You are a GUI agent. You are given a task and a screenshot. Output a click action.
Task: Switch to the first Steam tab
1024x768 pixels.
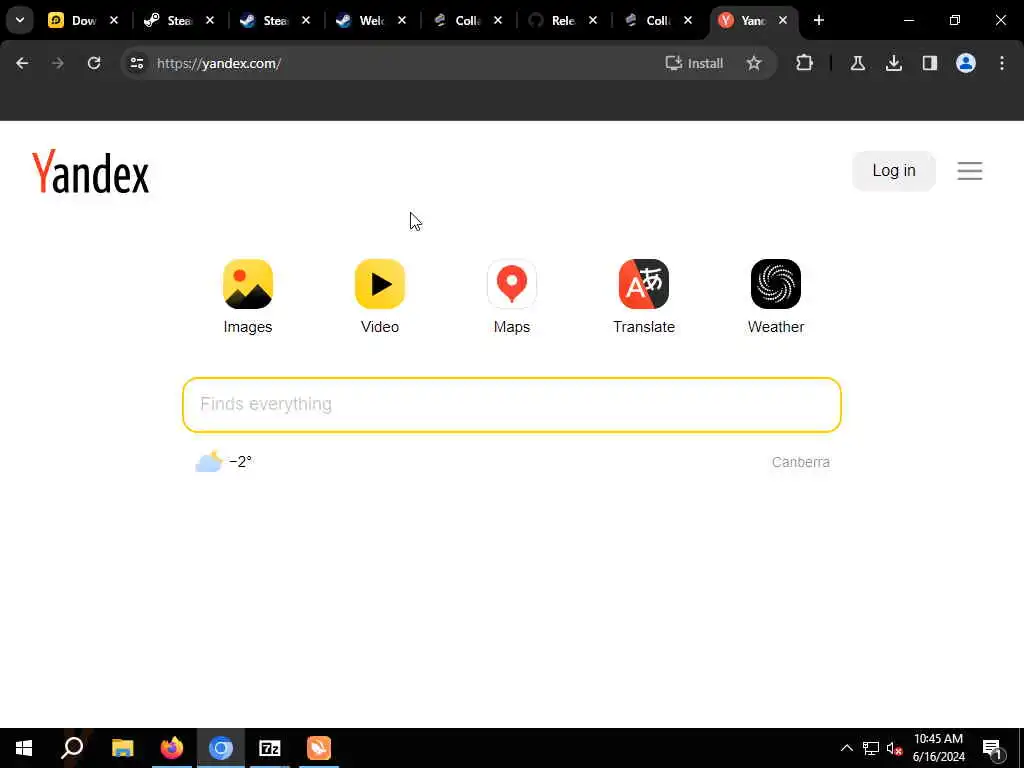pos(169,20)
